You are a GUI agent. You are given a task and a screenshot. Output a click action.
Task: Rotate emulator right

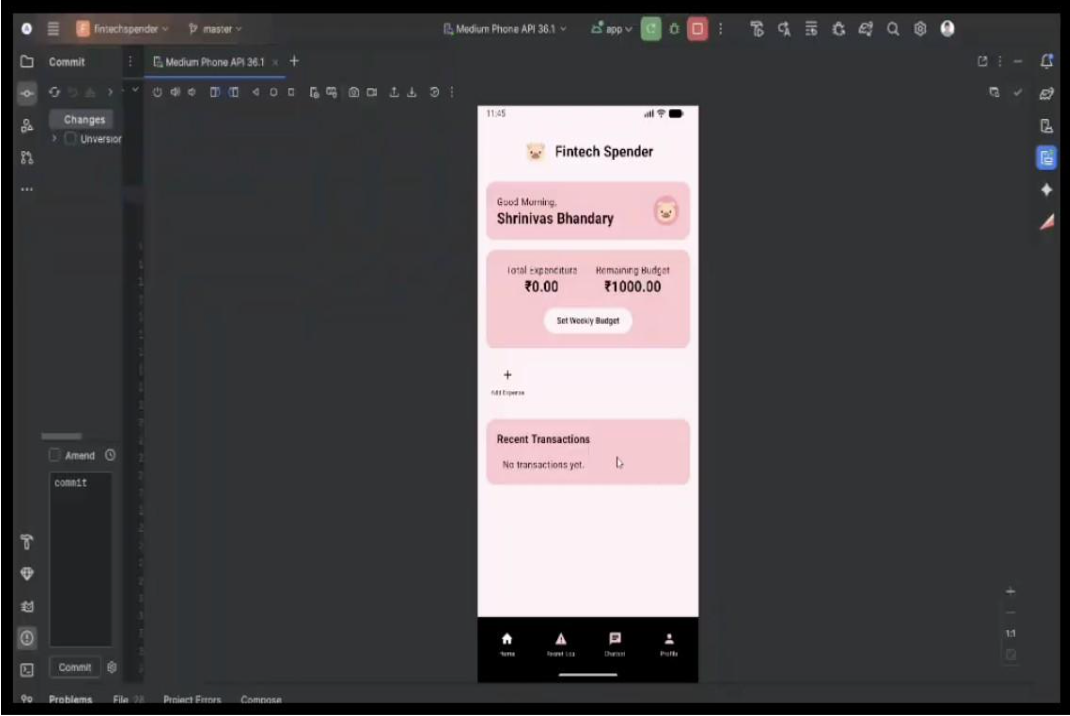233,92
